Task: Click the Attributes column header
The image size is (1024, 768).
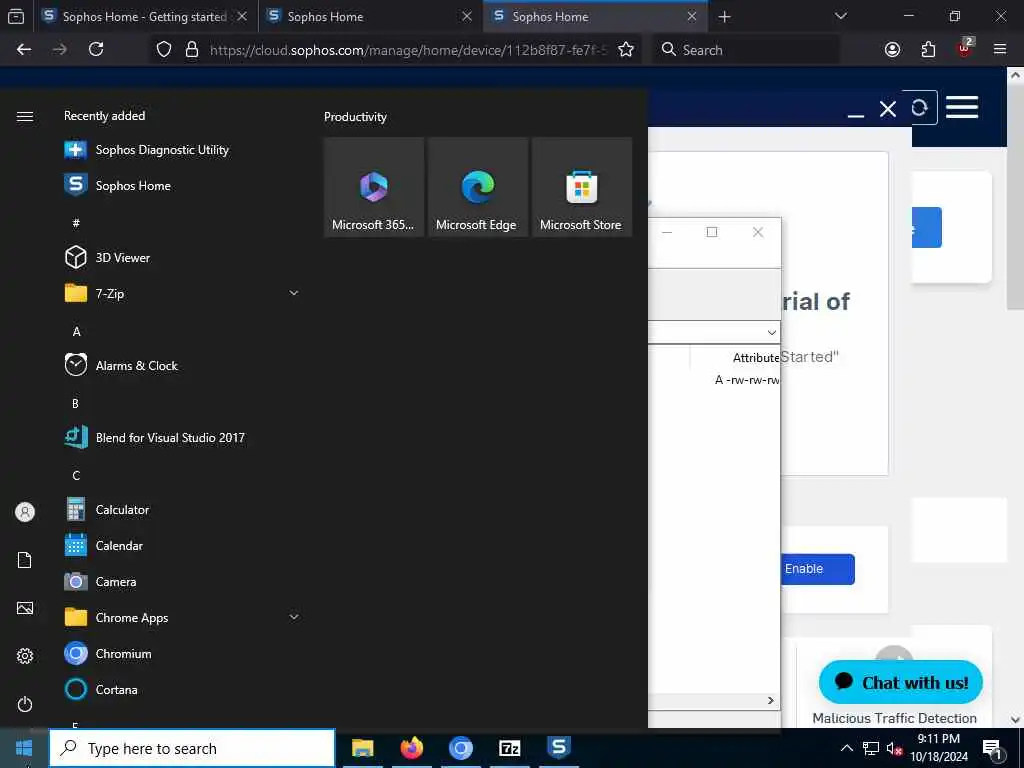Action: pyautogui.click(x=755, y=358)
